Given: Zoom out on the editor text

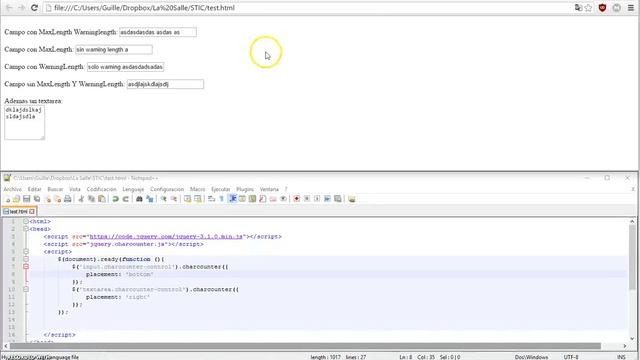Looking at the screenshot, I should pyautogui.click(x=174, y=199).
